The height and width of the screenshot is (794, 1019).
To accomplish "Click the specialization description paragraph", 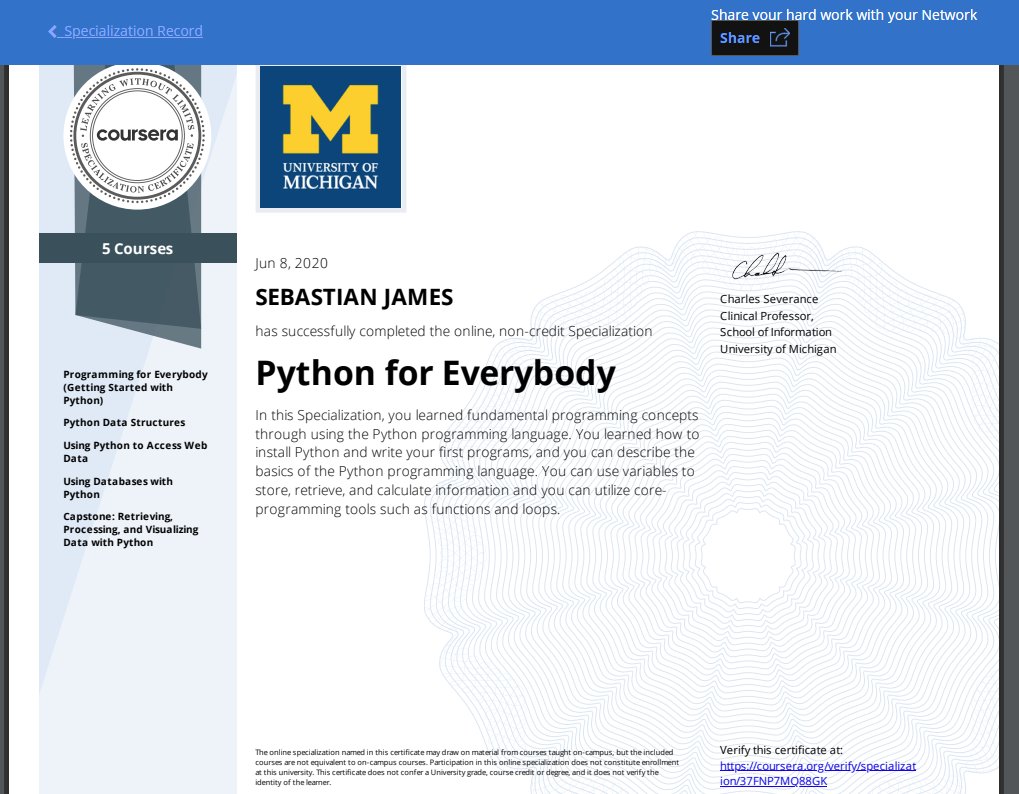I will point(477,462).
